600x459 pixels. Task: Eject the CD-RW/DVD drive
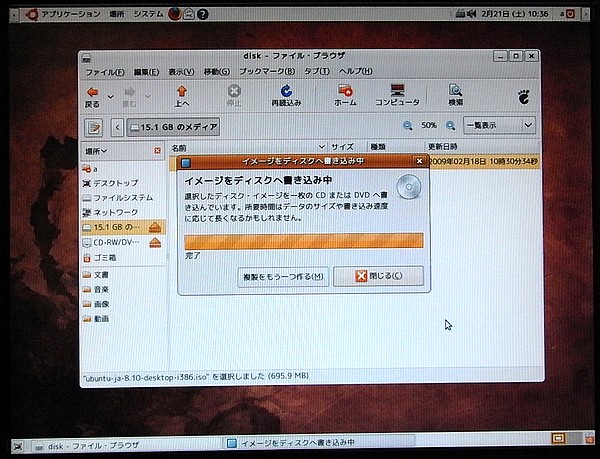point(155,243)
